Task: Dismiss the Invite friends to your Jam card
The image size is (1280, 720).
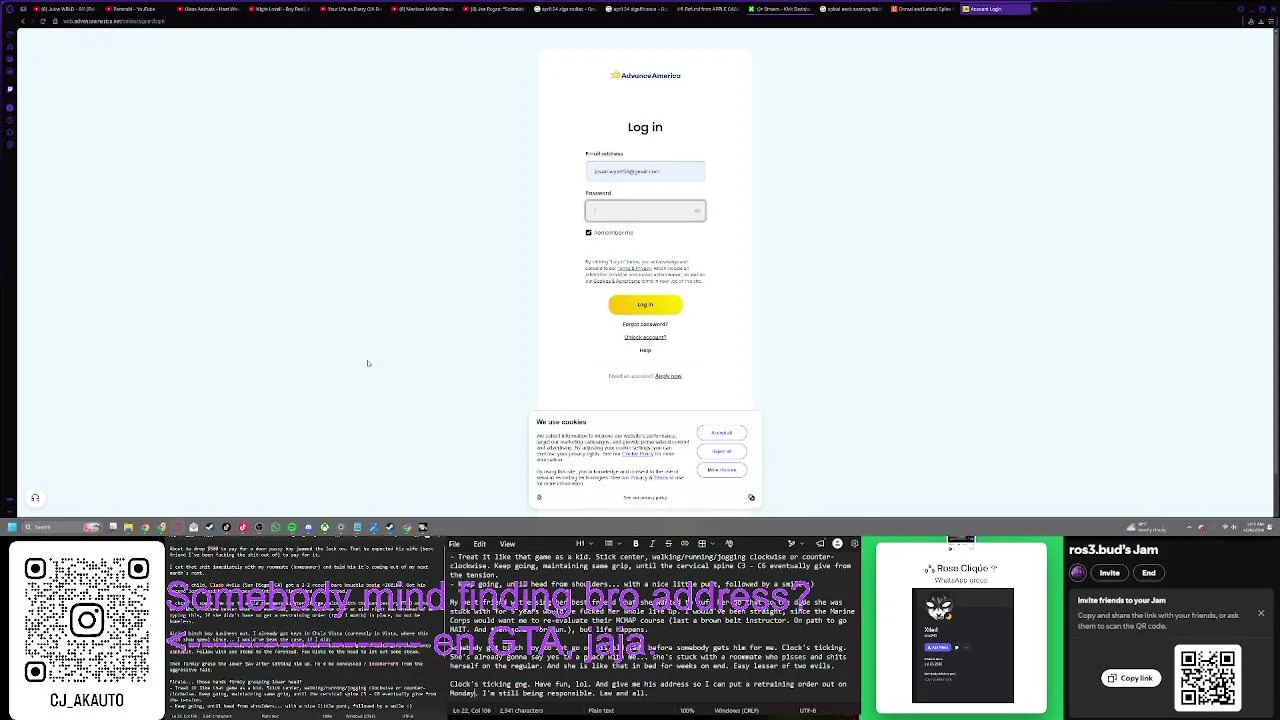Action: click(1261, 613)
